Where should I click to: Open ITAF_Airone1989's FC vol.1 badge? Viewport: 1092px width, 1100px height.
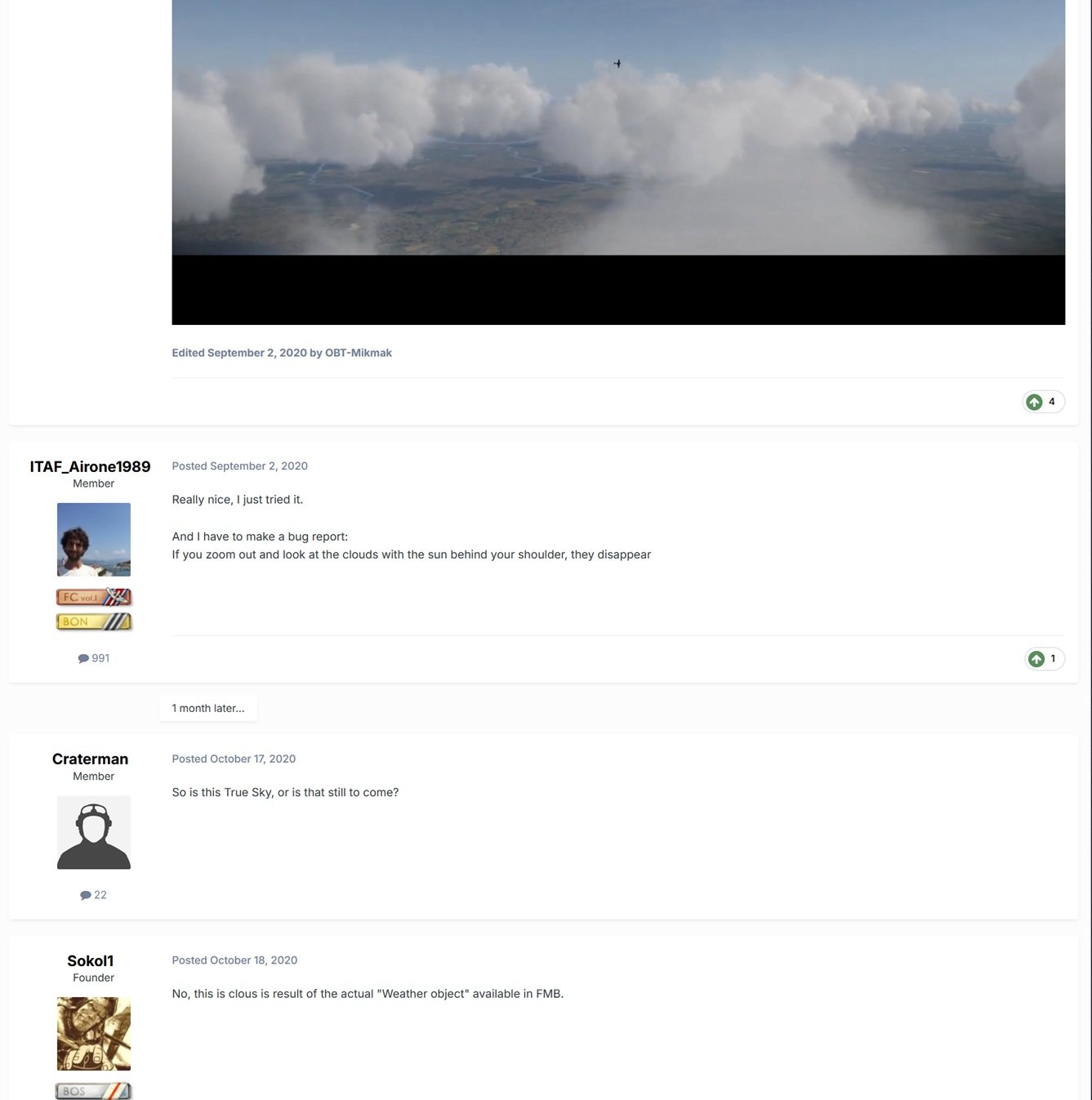click(x=94, y=597)
